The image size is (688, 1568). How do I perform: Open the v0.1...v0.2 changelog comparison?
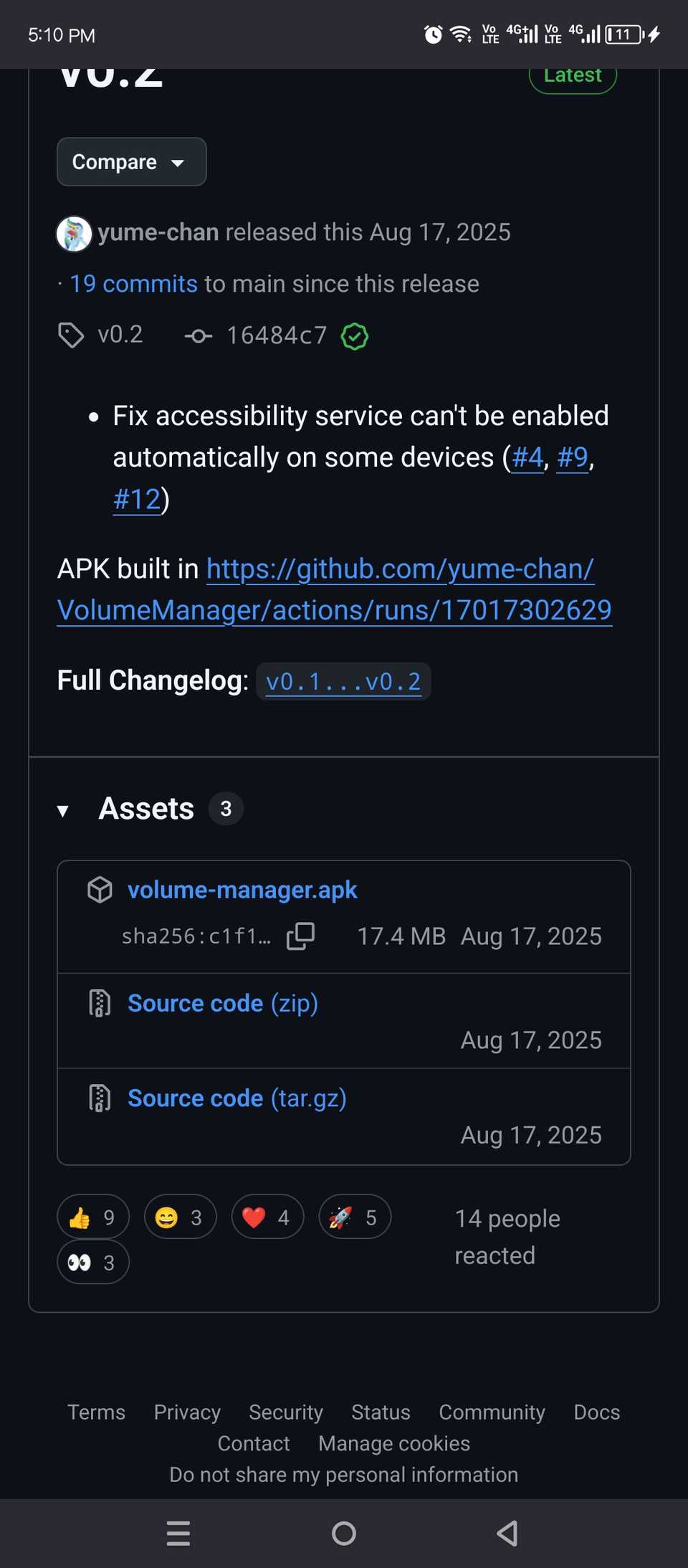(343, 681)
